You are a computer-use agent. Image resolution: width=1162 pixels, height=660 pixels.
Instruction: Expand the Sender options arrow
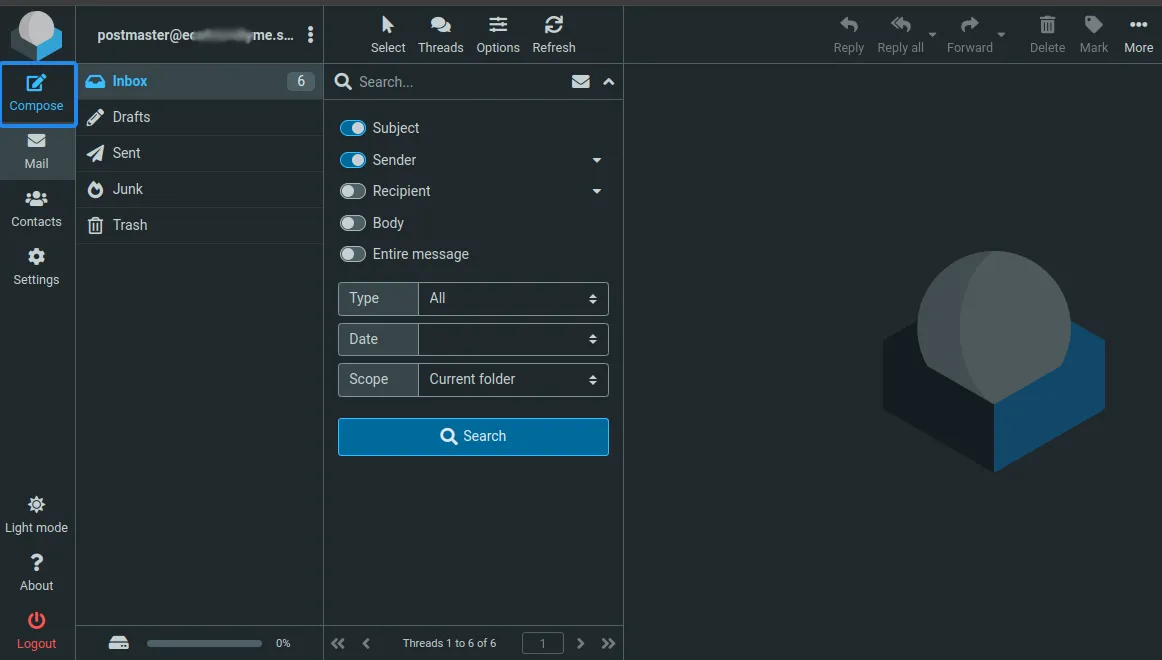(x=597, y=160)
